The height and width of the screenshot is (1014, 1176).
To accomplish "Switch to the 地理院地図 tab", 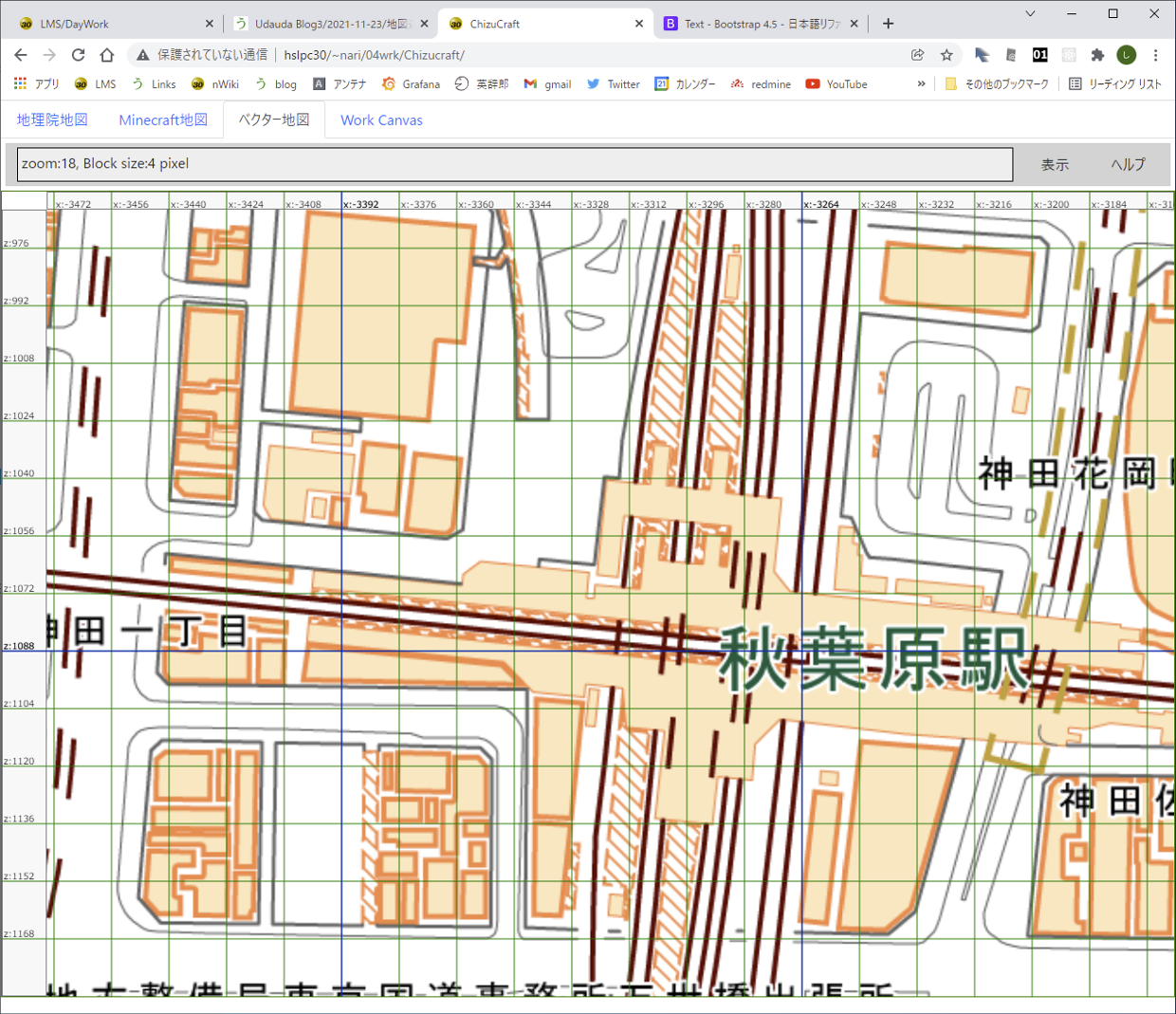I will point(52,120).
